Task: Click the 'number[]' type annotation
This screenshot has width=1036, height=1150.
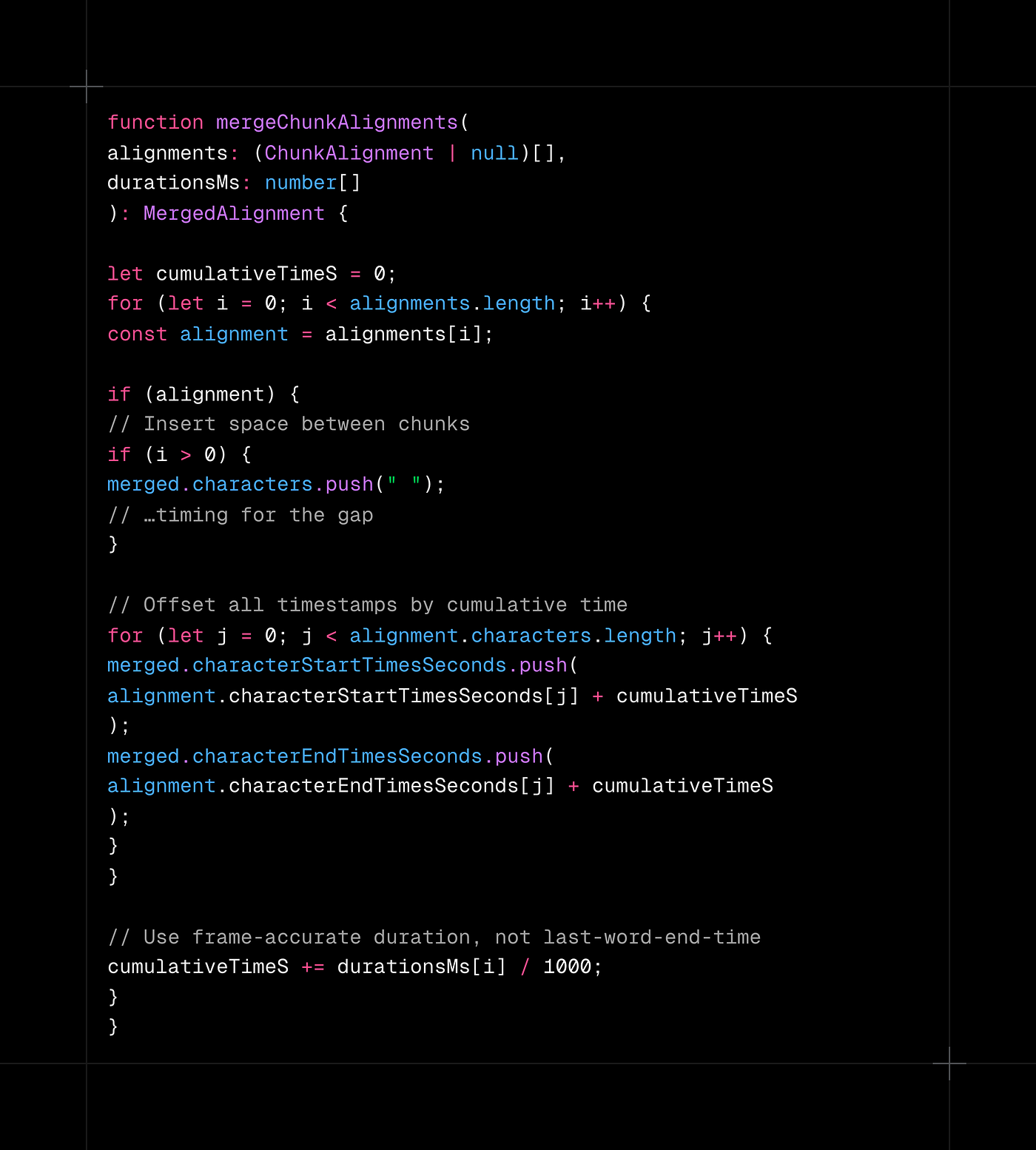Action: click(312, 183)
